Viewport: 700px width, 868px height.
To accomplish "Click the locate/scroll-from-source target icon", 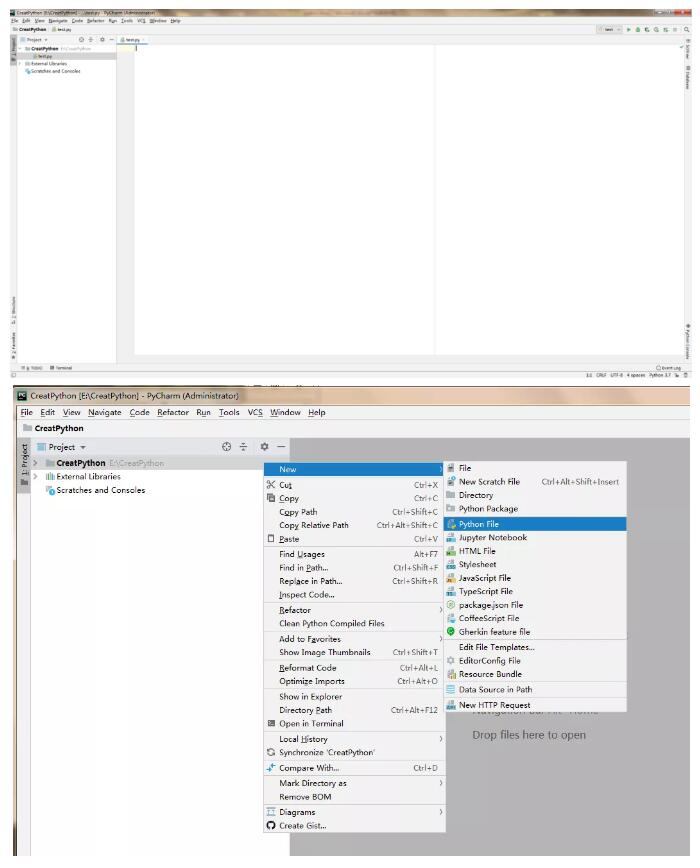I will [x=226, y=447].
